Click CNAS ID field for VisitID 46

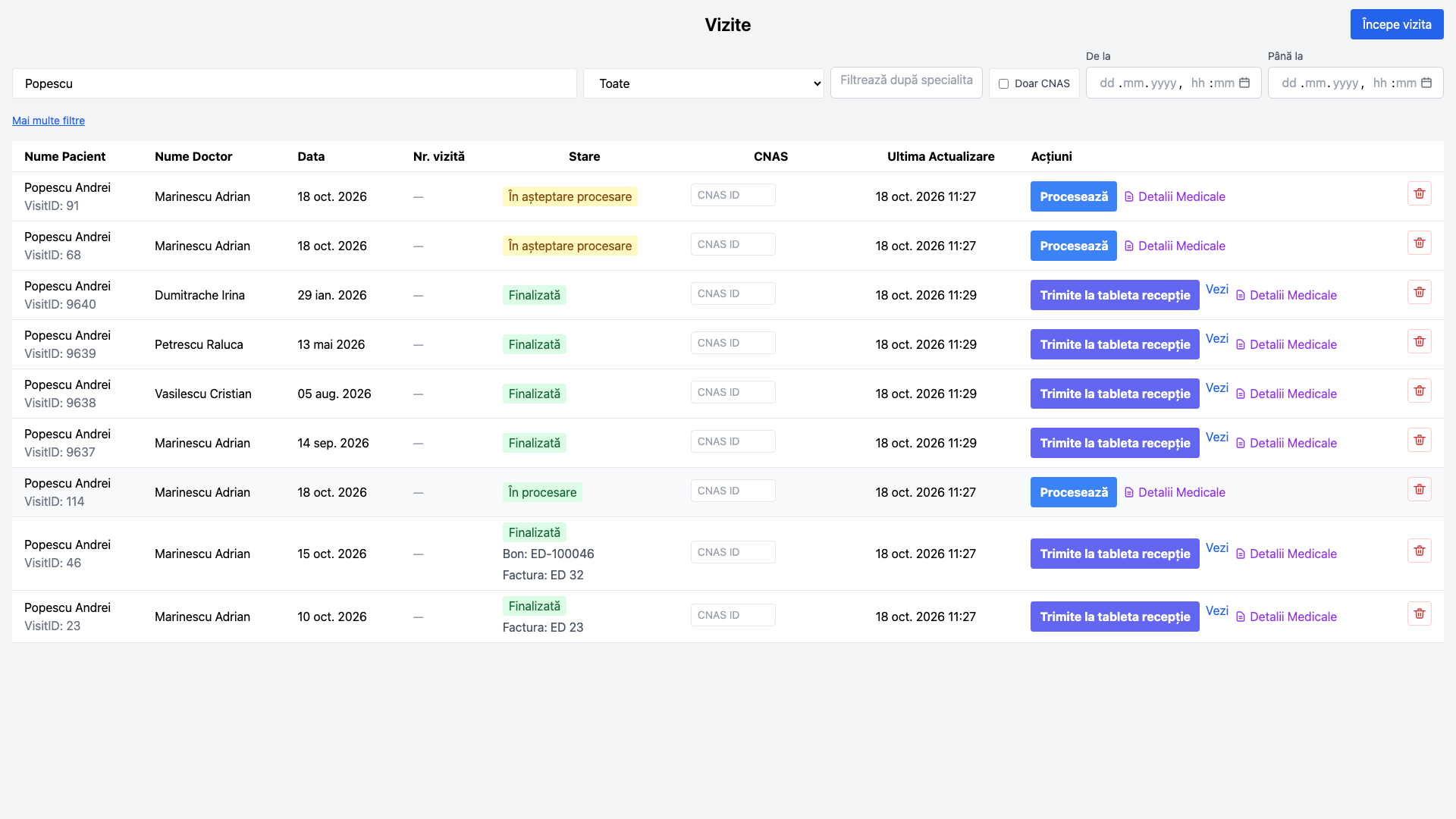pos(733,552)
